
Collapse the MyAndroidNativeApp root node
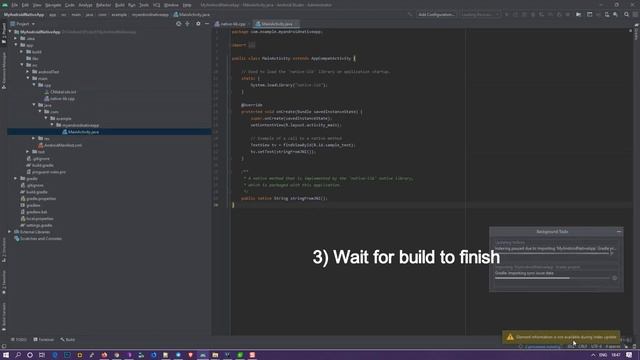pyautogui.click(x=10, y=31)
